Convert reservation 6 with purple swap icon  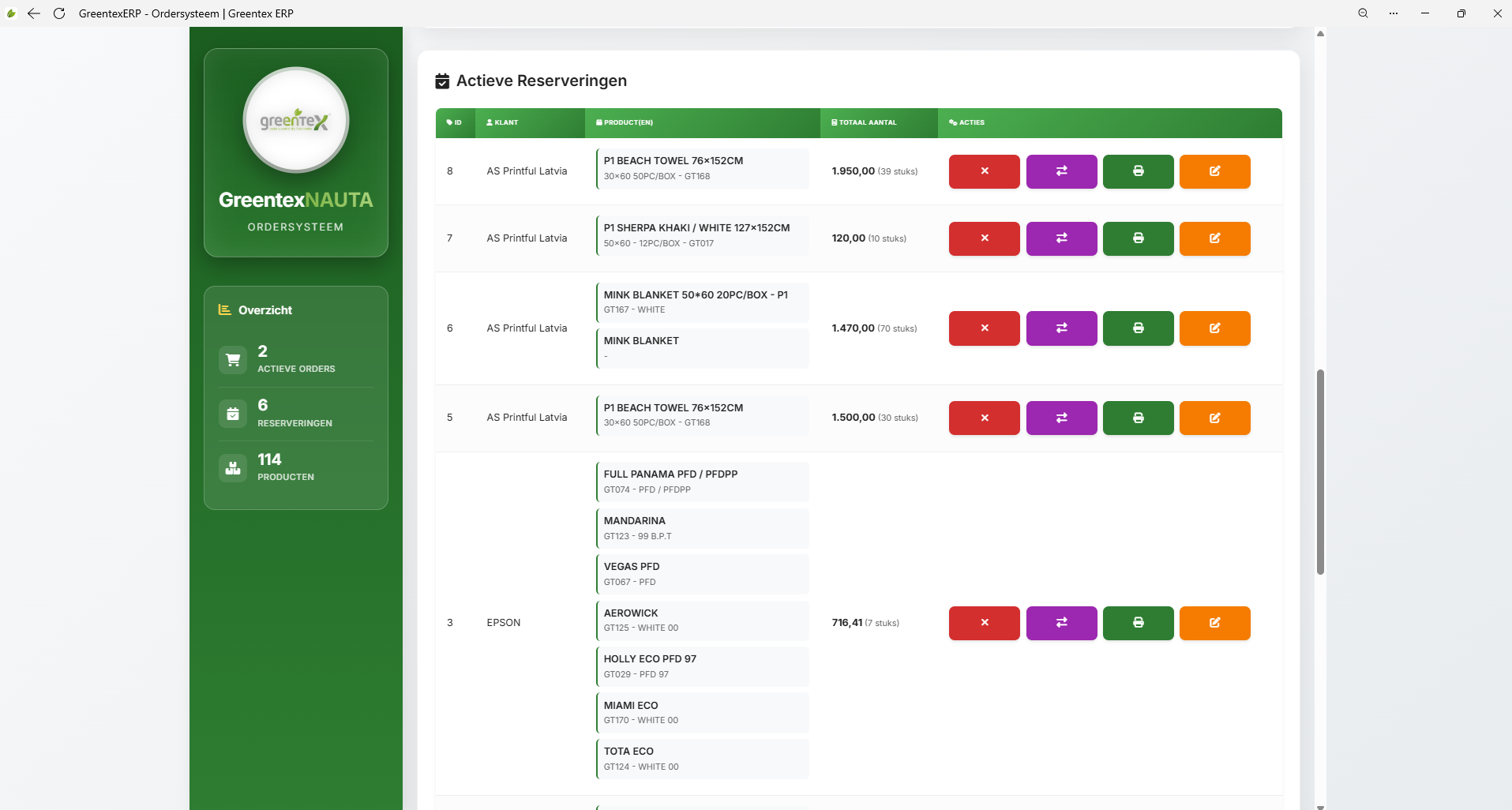click(x=1061, y=328)
